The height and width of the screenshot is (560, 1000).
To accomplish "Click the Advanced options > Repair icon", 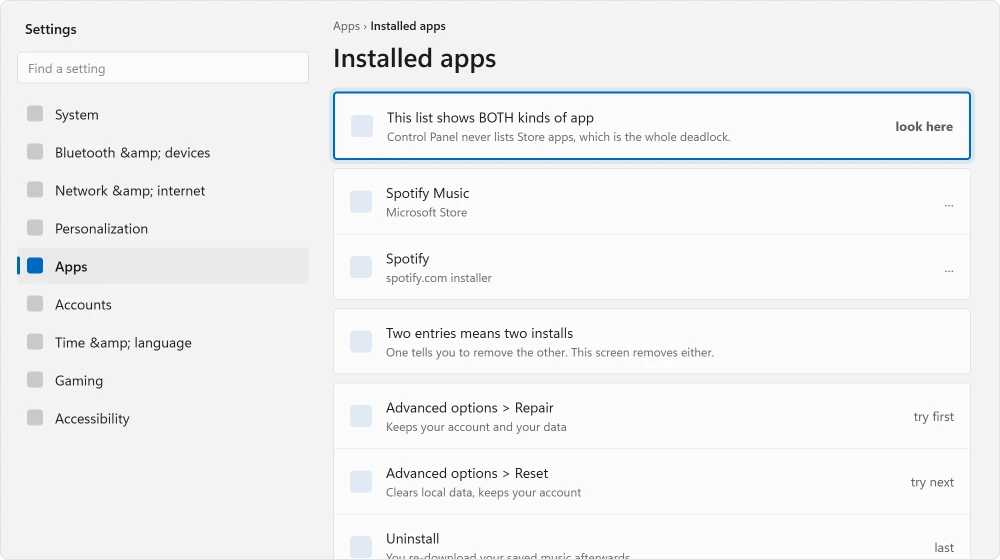I will pos(361,416).
